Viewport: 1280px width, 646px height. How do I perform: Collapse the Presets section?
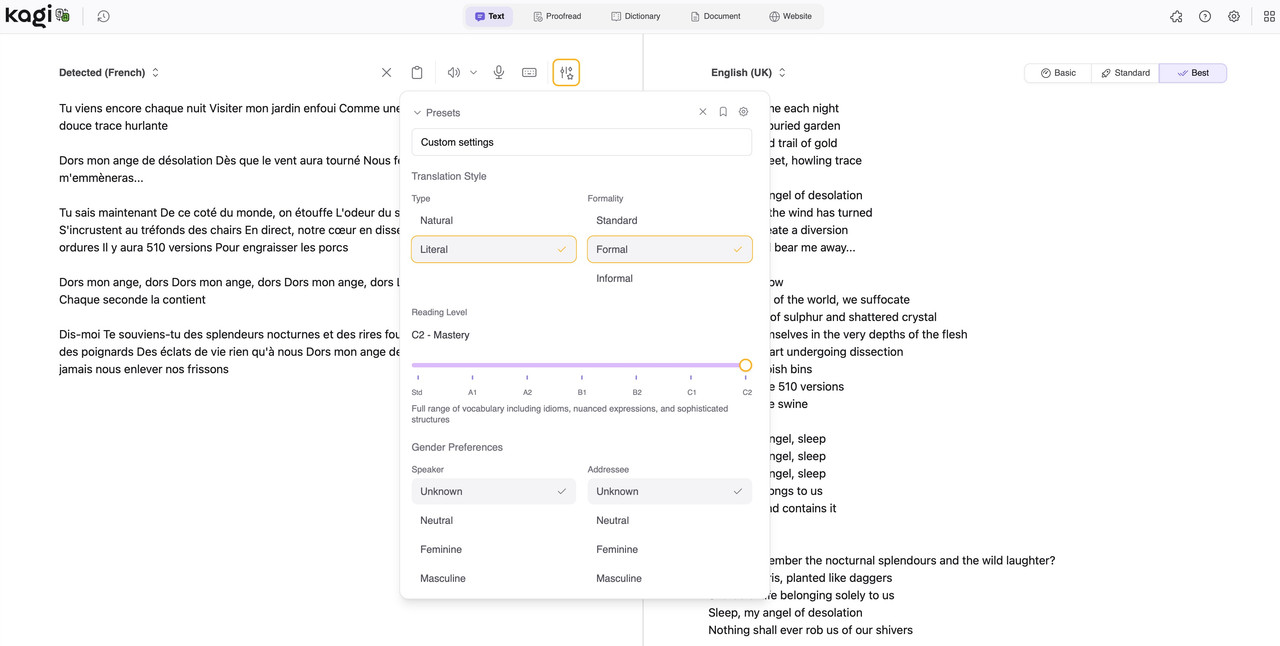pos(436,113)
